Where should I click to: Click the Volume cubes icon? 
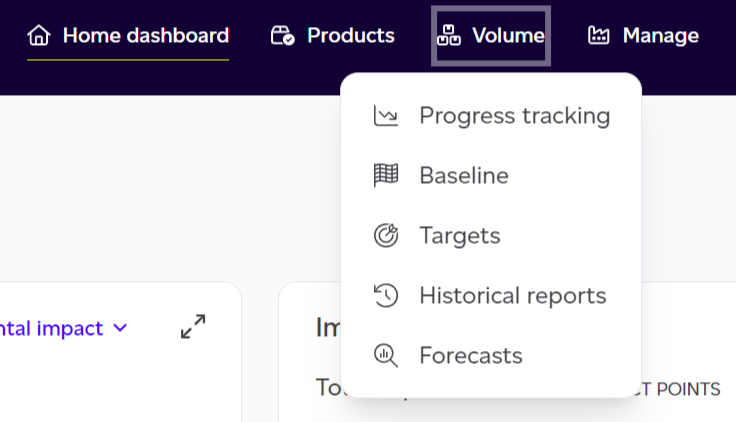coord(449,35)
